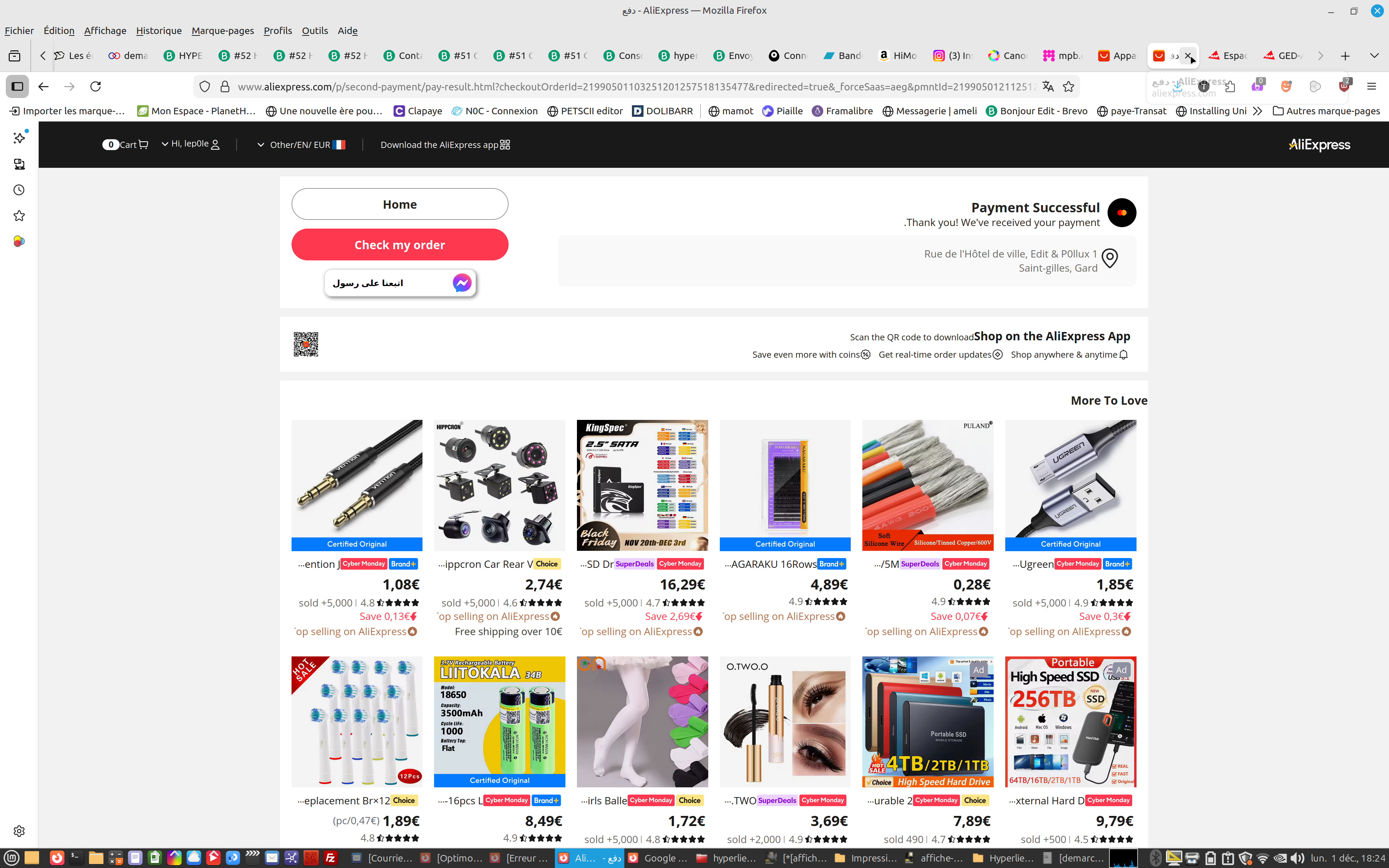Open the Cart icon in AliExpress header
This screenshot has height=868, width=1389.
(x=144, y=145)
